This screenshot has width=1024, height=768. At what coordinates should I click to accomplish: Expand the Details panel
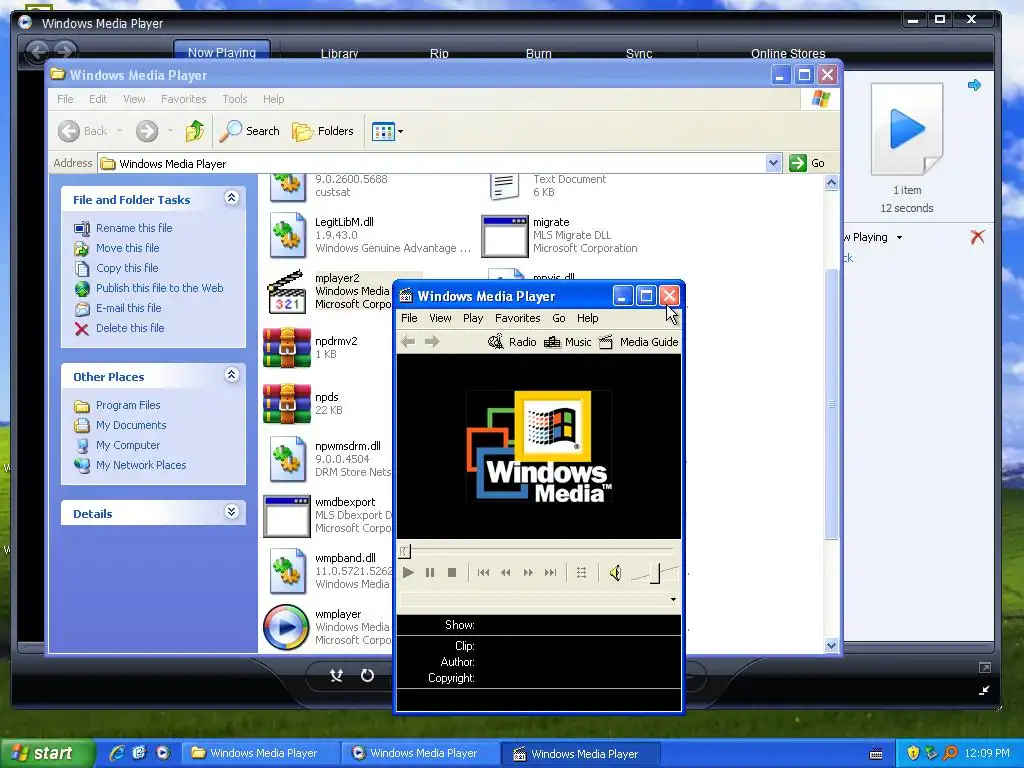231,512
